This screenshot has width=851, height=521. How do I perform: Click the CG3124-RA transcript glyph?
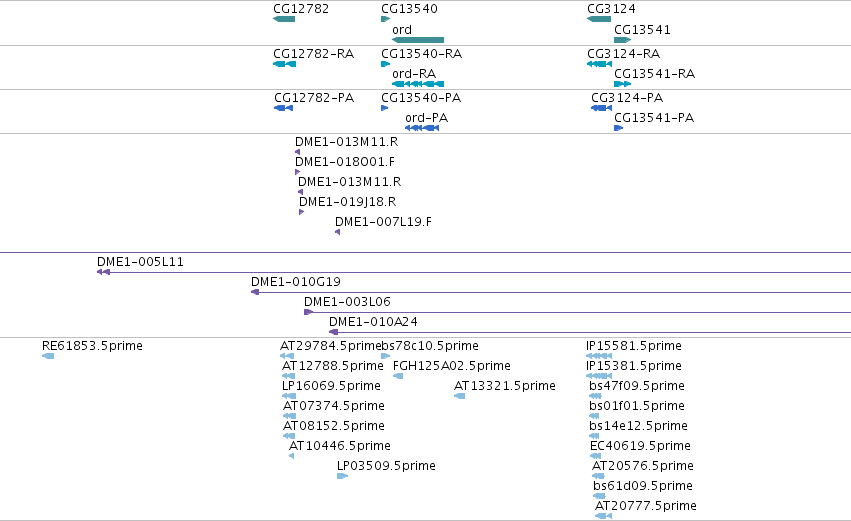(599, 64)
